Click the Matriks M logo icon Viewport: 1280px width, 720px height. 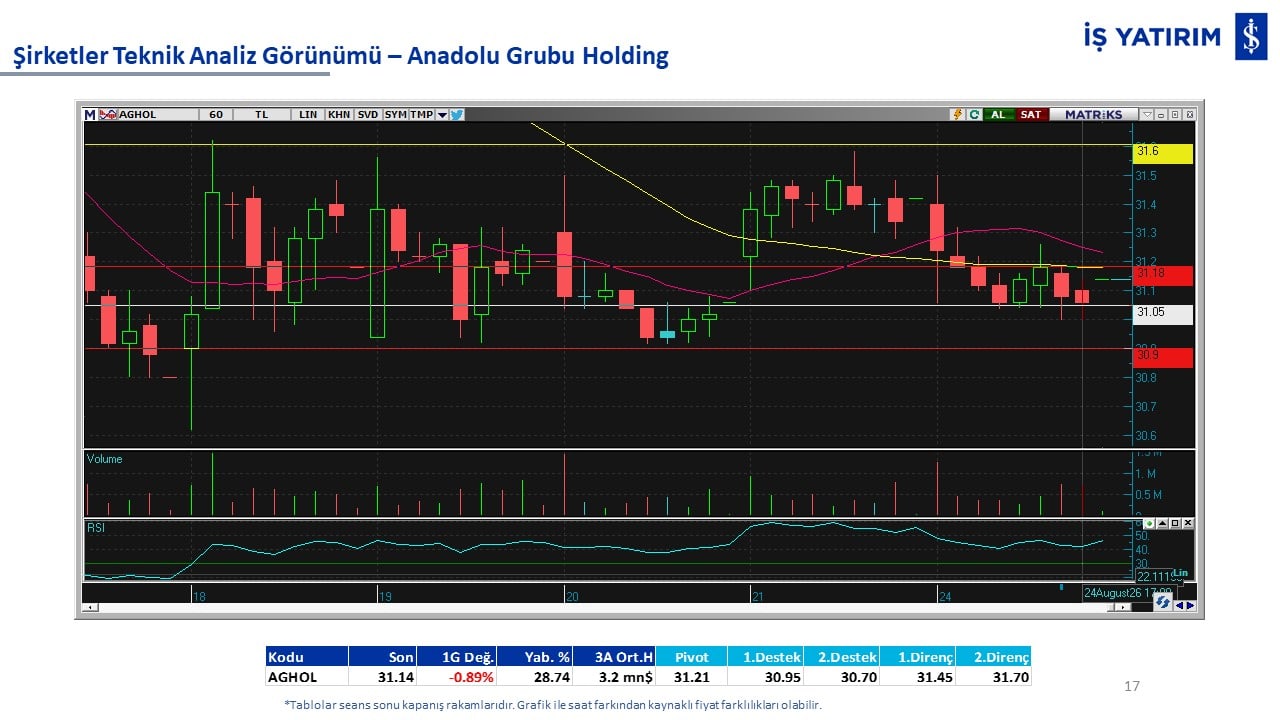point(89,114)
